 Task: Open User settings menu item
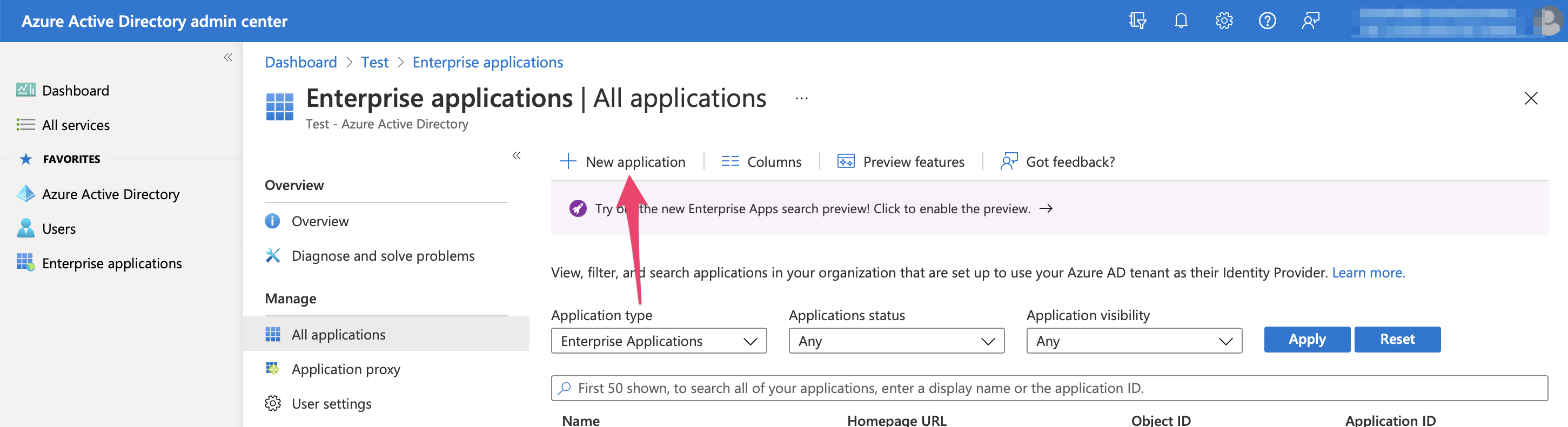[331, 404]
